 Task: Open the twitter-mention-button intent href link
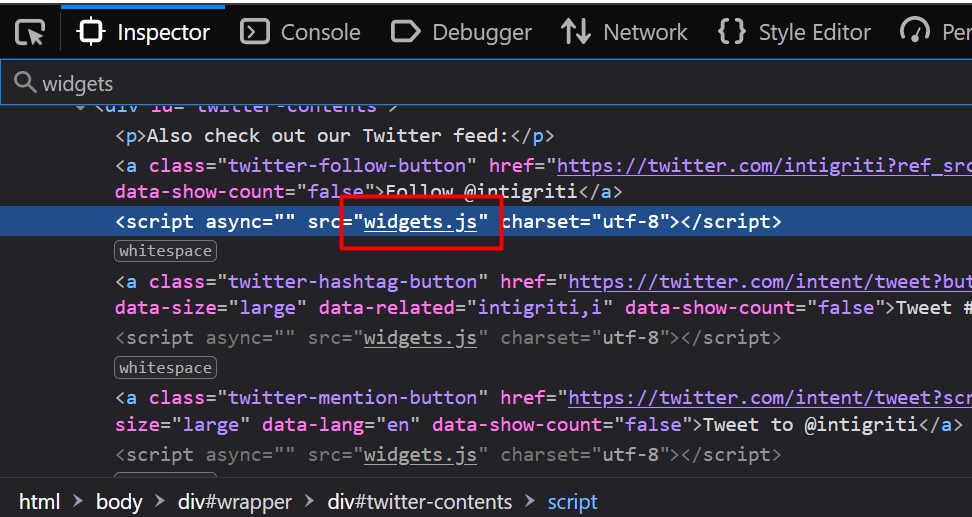(x=770, y=398)
